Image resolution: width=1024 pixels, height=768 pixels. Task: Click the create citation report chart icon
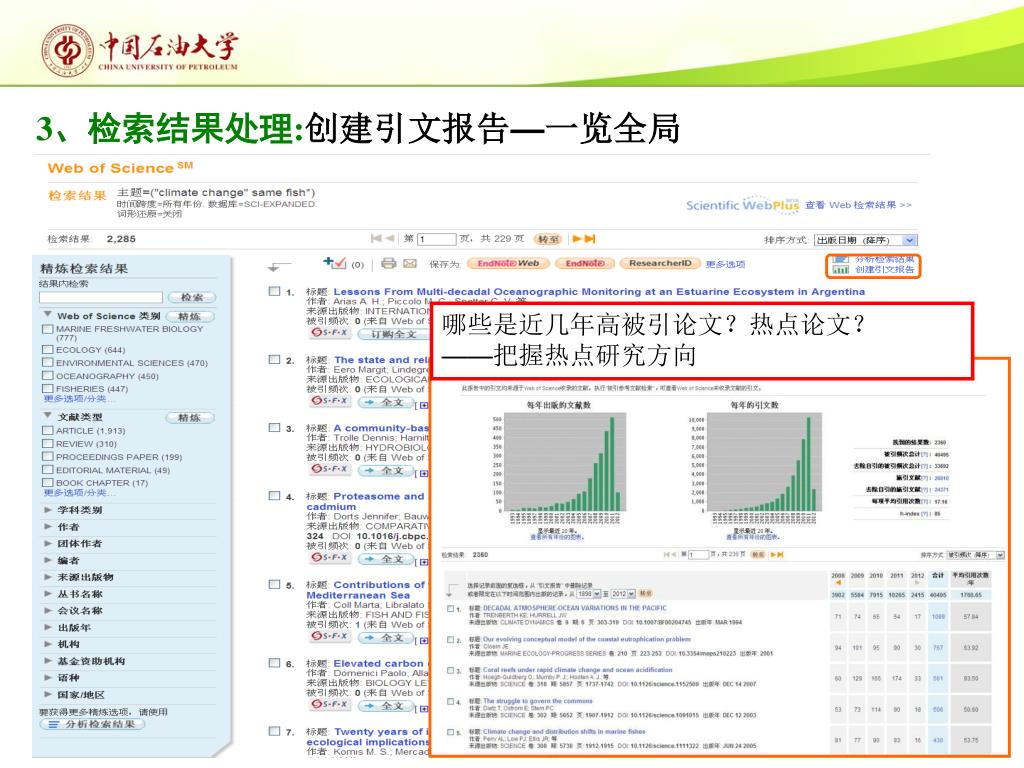coord(840,269)
